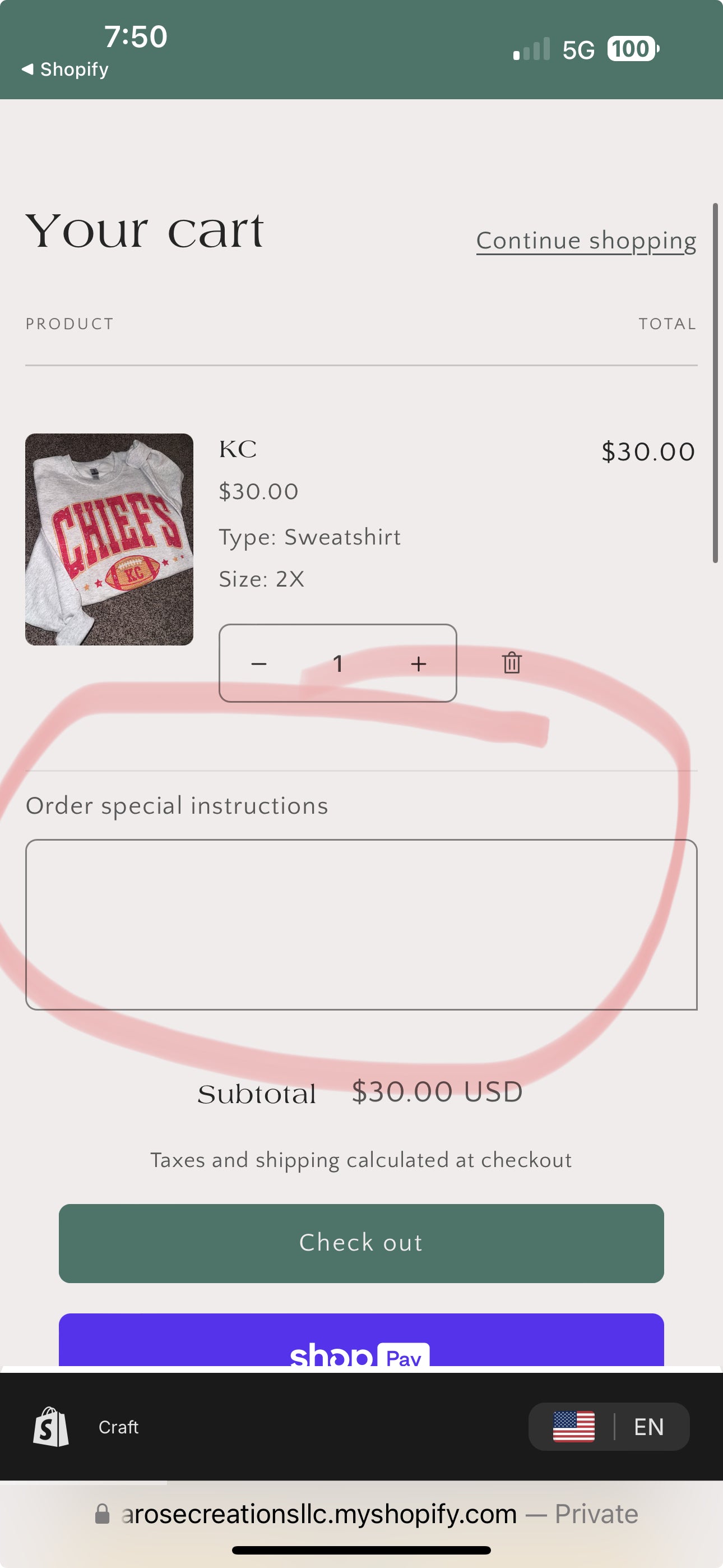This screenshot has height=1568, width=723.
Task: Click the Order special instructions text box
Action: pos(361,924)
